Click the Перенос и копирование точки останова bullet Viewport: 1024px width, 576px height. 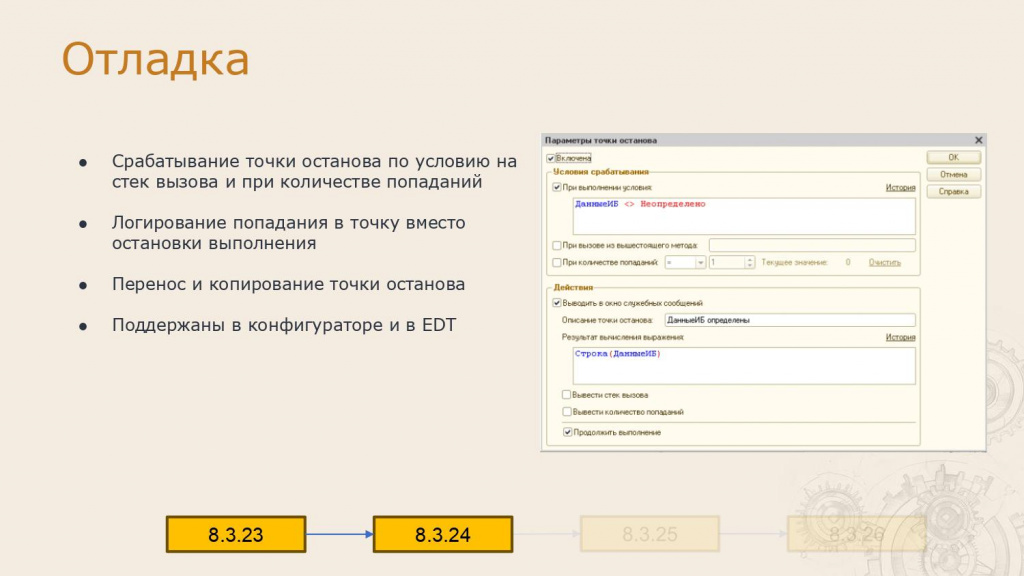pyautogui.click(x=288, y=285)
